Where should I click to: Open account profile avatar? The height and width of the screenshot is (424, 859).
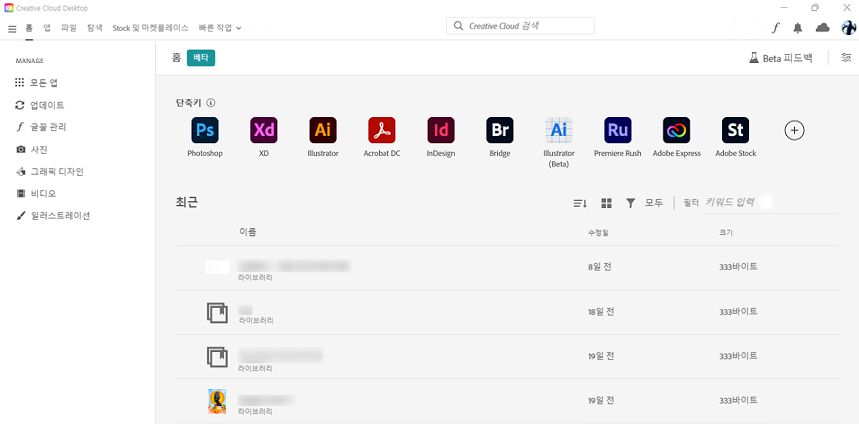click(x=849, y=27)
